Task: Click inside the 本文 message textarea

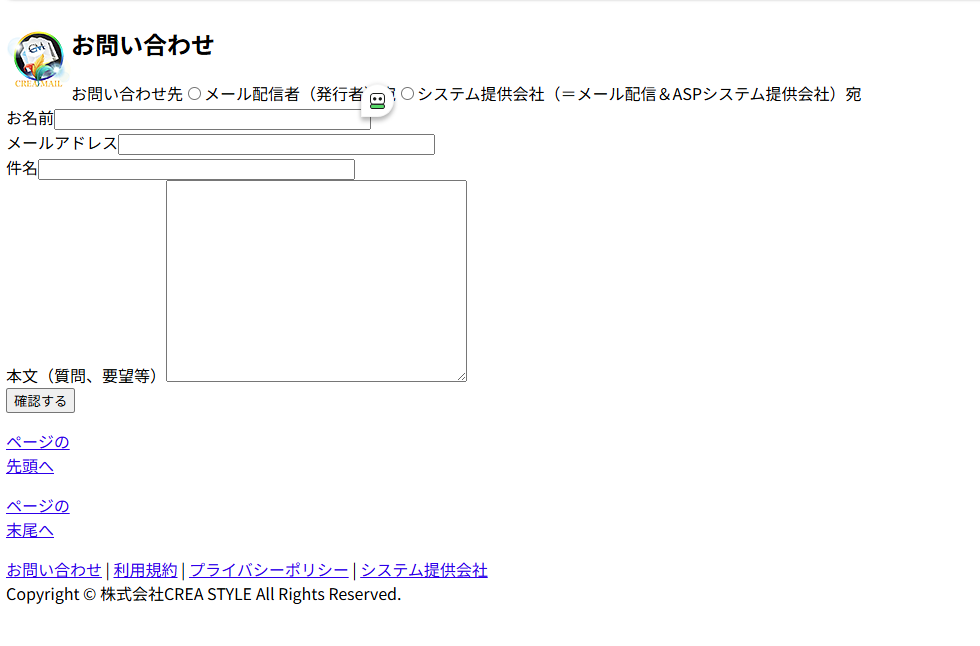Action: [x=316, y=280]
